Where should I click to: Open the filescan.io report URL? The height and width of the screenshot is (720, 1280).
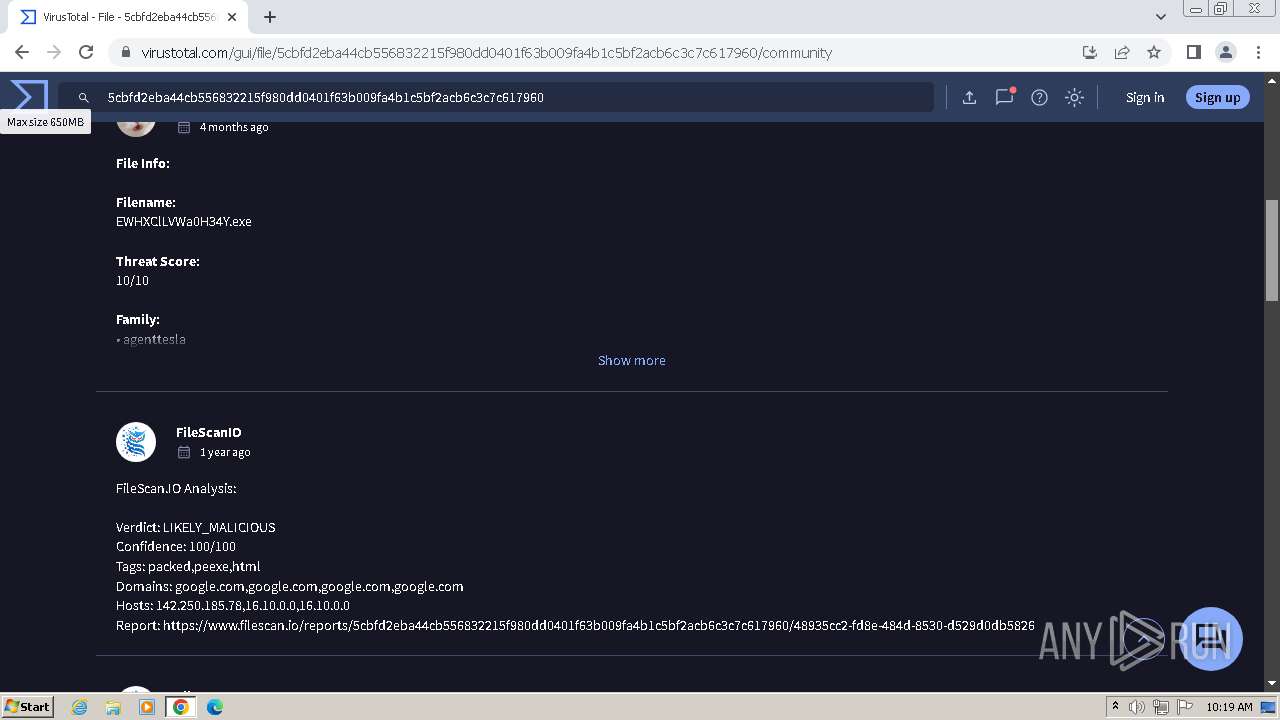click(x=599, y=625)
